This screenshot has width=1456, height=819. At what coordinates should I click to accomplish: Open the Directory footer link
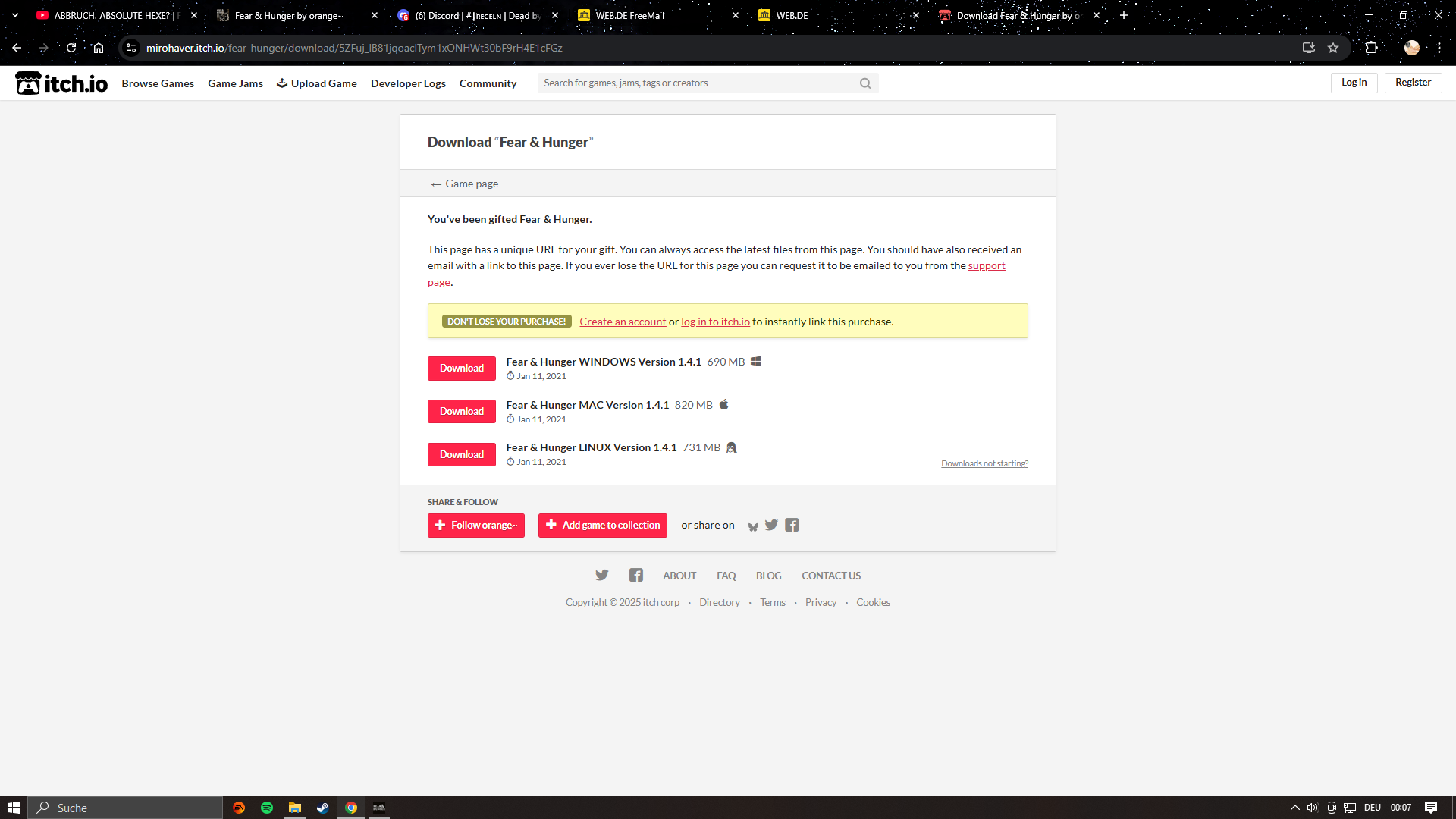[x=720, y=602]
